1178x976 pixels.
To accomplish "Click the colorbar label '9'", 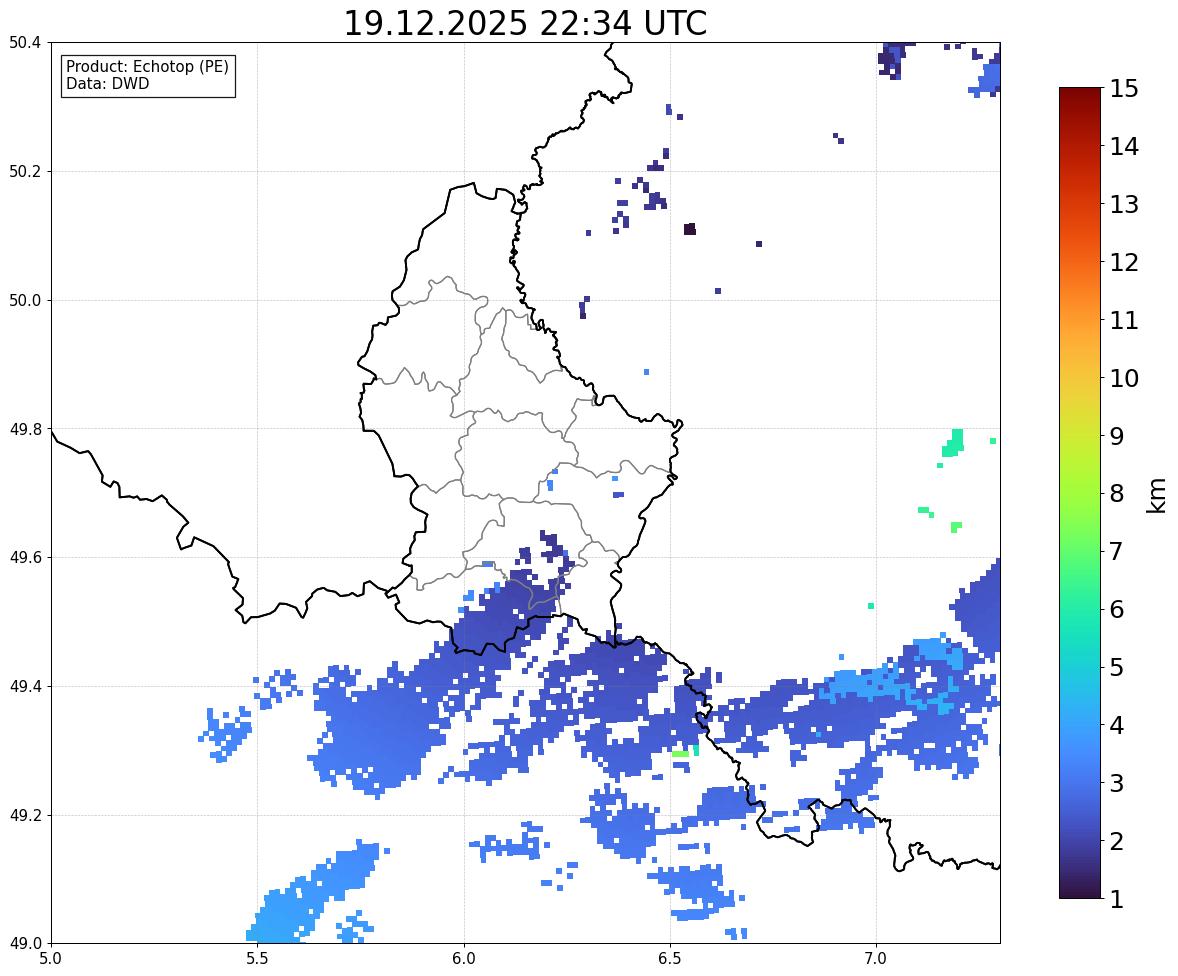I will coord(1117,436).
